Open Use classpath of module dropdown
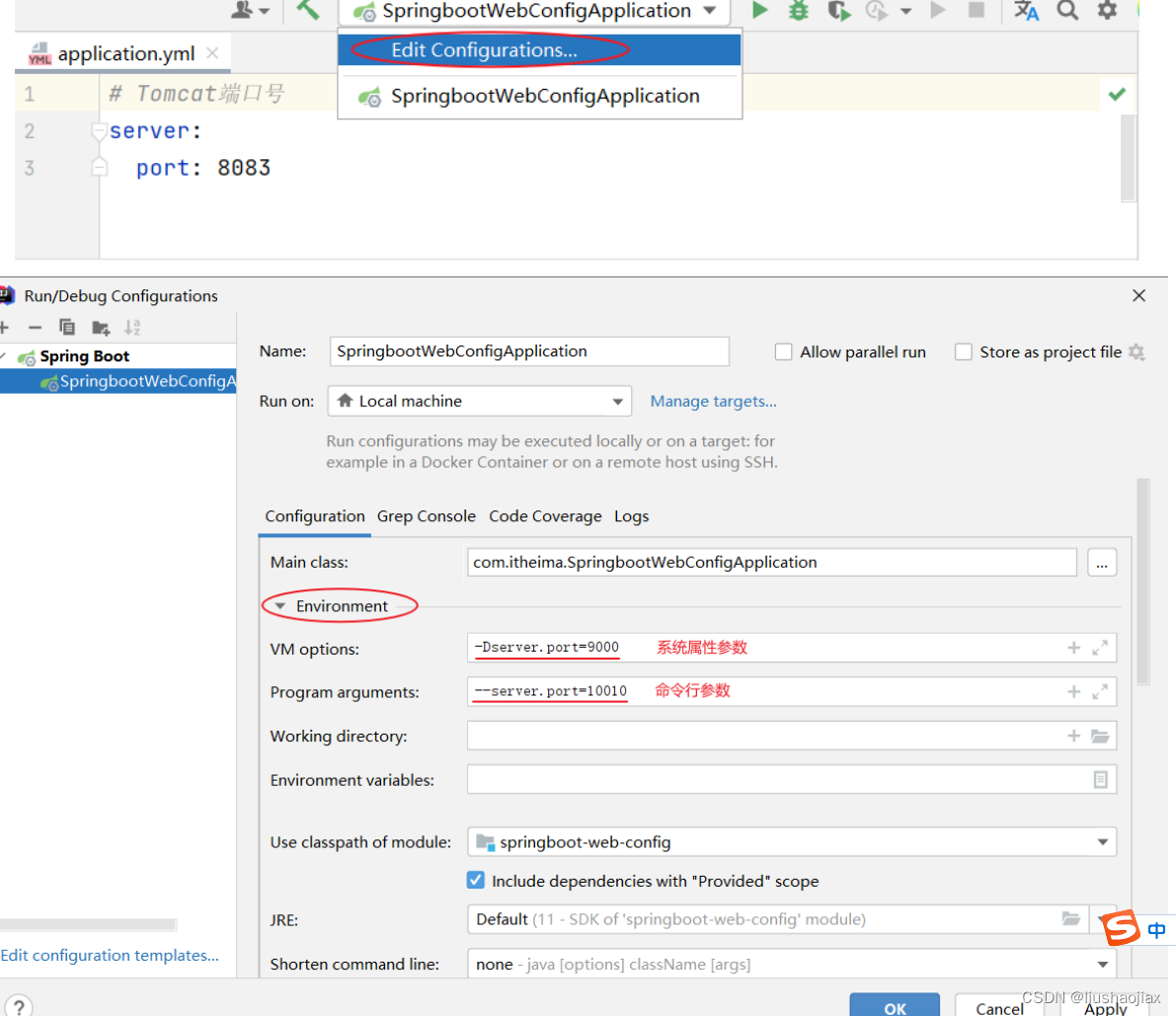Screen dimensions: 1176x1016 click(x=791, y=842)
